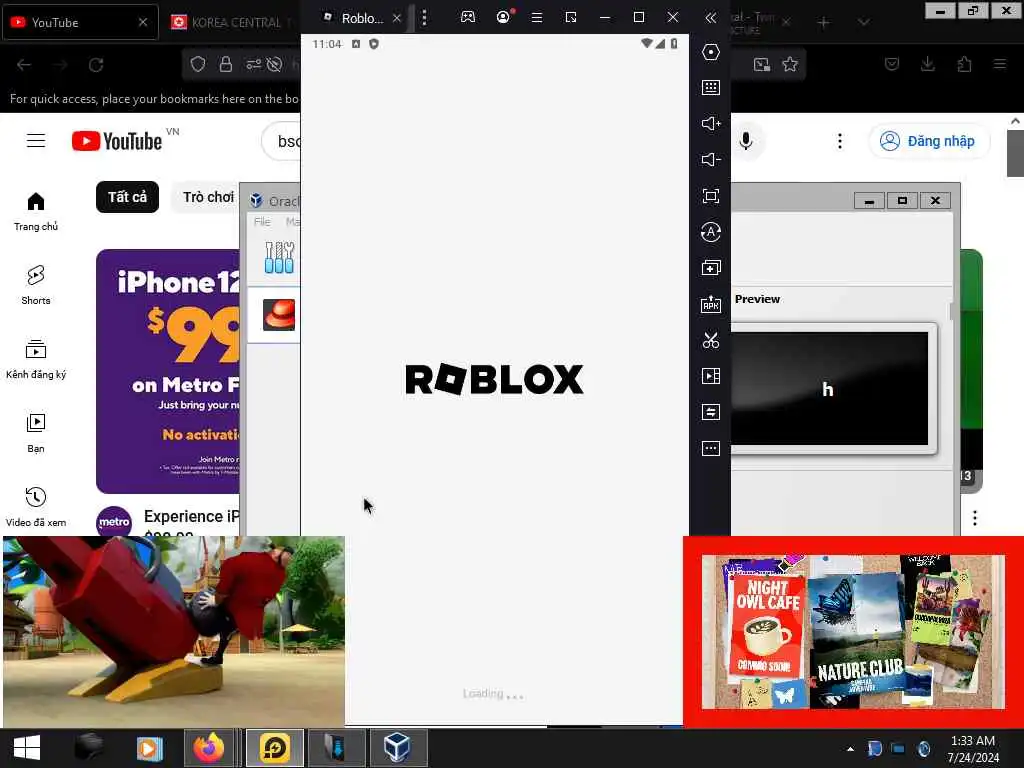Viewport: 1024px width, 768px height.
Task: Collapse the emulator sidebar with double chevron
Action: 711,18
